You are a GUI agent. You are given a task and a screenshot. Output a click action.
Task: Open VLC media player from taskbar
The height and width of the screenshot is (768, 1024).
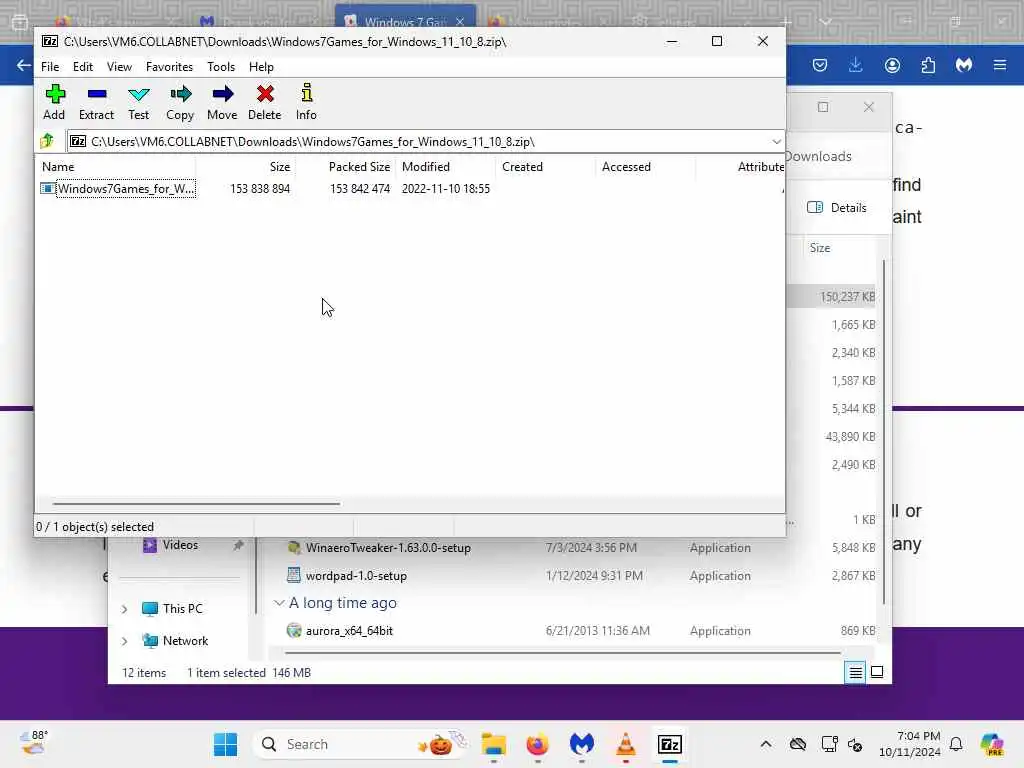click(x=626, y=744)
